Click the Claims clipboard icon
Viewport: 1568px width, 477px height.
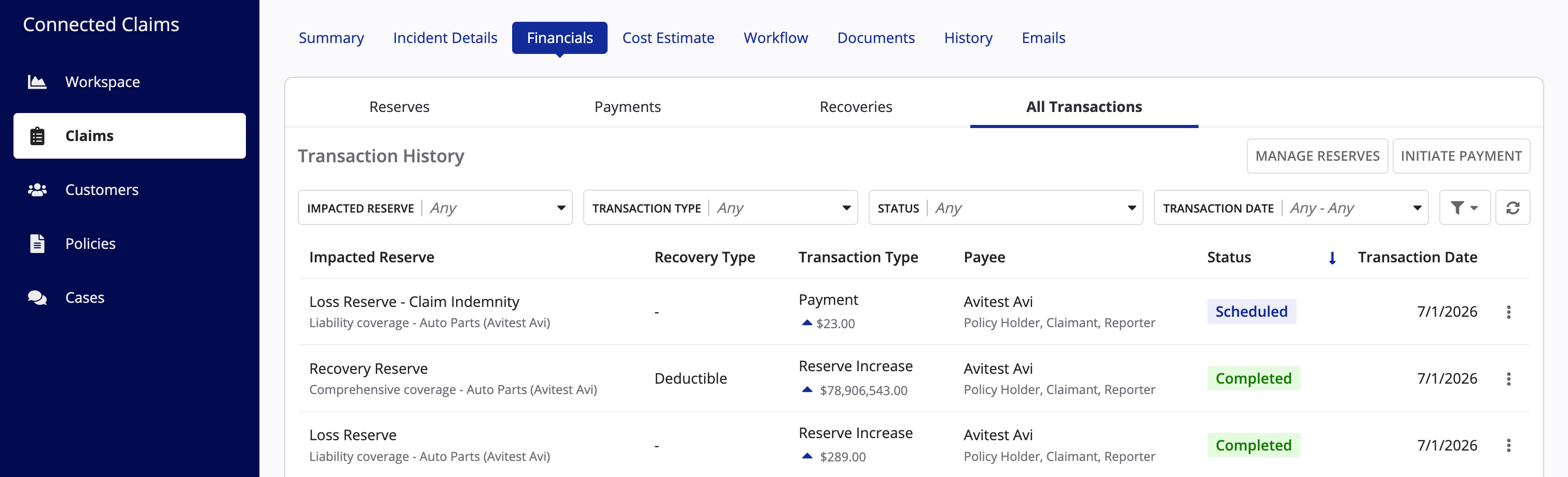[x=37, y=136]
